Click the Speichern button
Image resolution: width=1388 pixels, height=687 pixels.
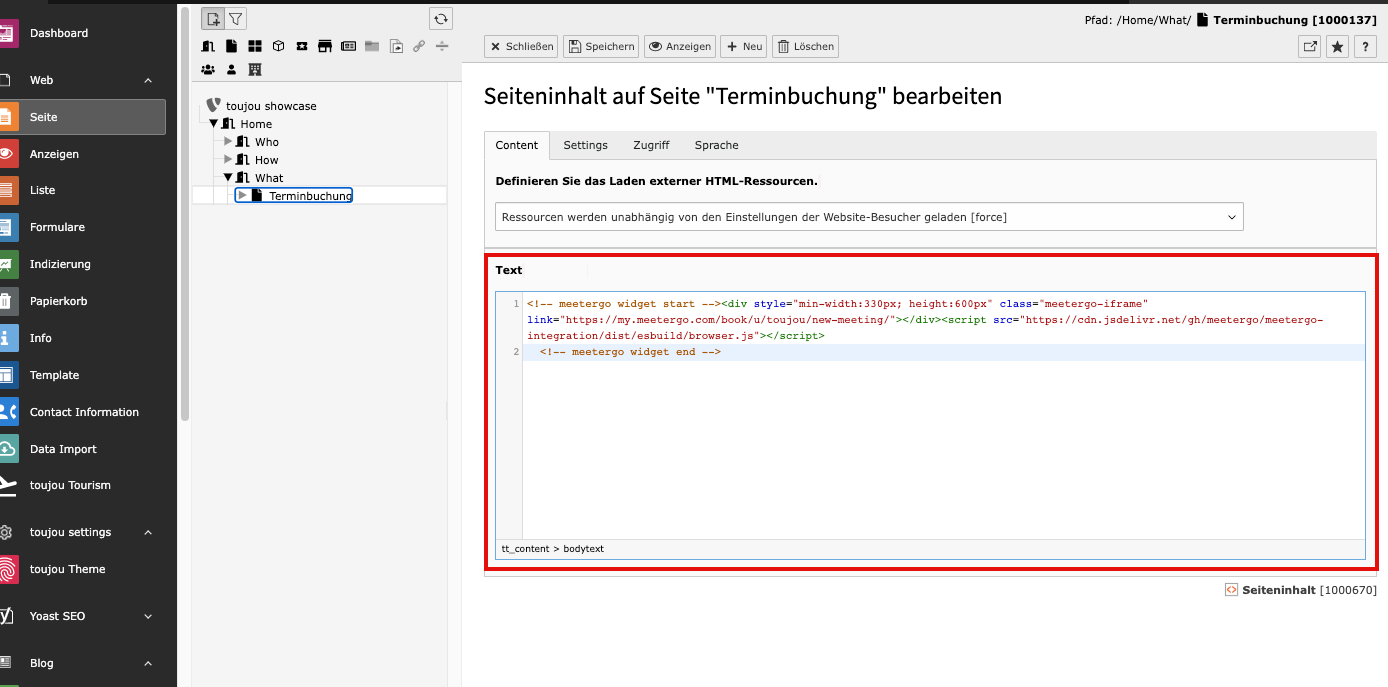tap(600, 46)
